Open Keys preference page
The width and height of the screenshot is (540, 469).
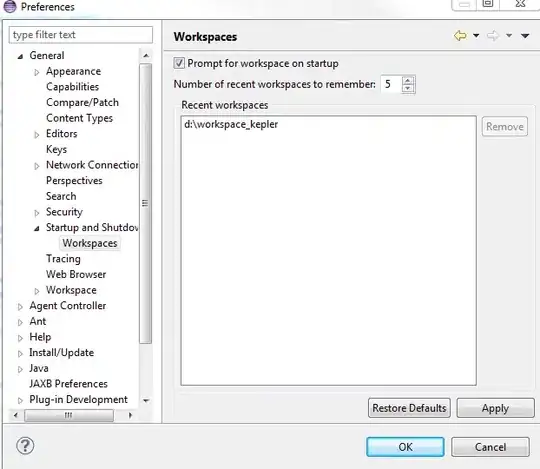point(56,149)
